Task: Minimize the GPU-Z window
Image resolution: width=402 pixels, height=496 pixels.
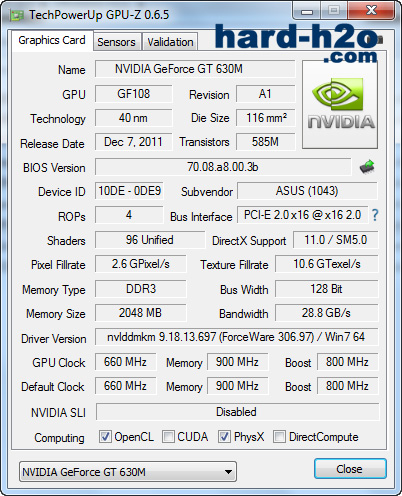Action: tap(307, 11)
